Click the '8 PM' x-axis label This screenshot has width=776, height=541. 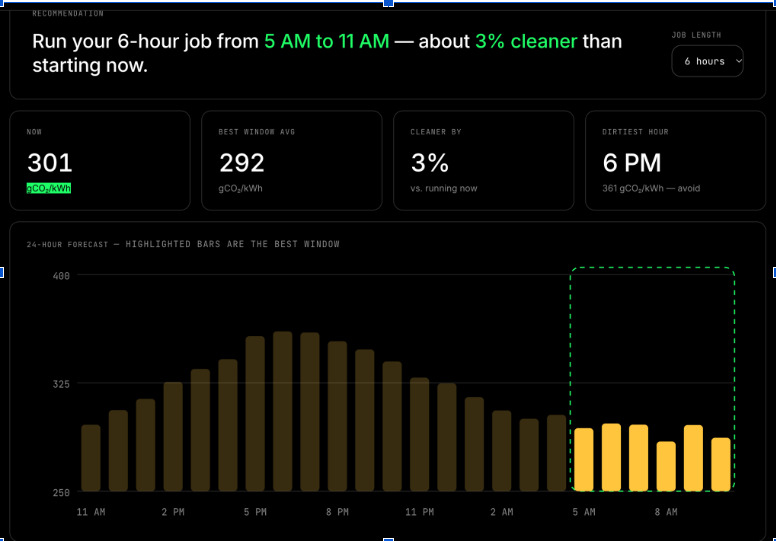338,512
